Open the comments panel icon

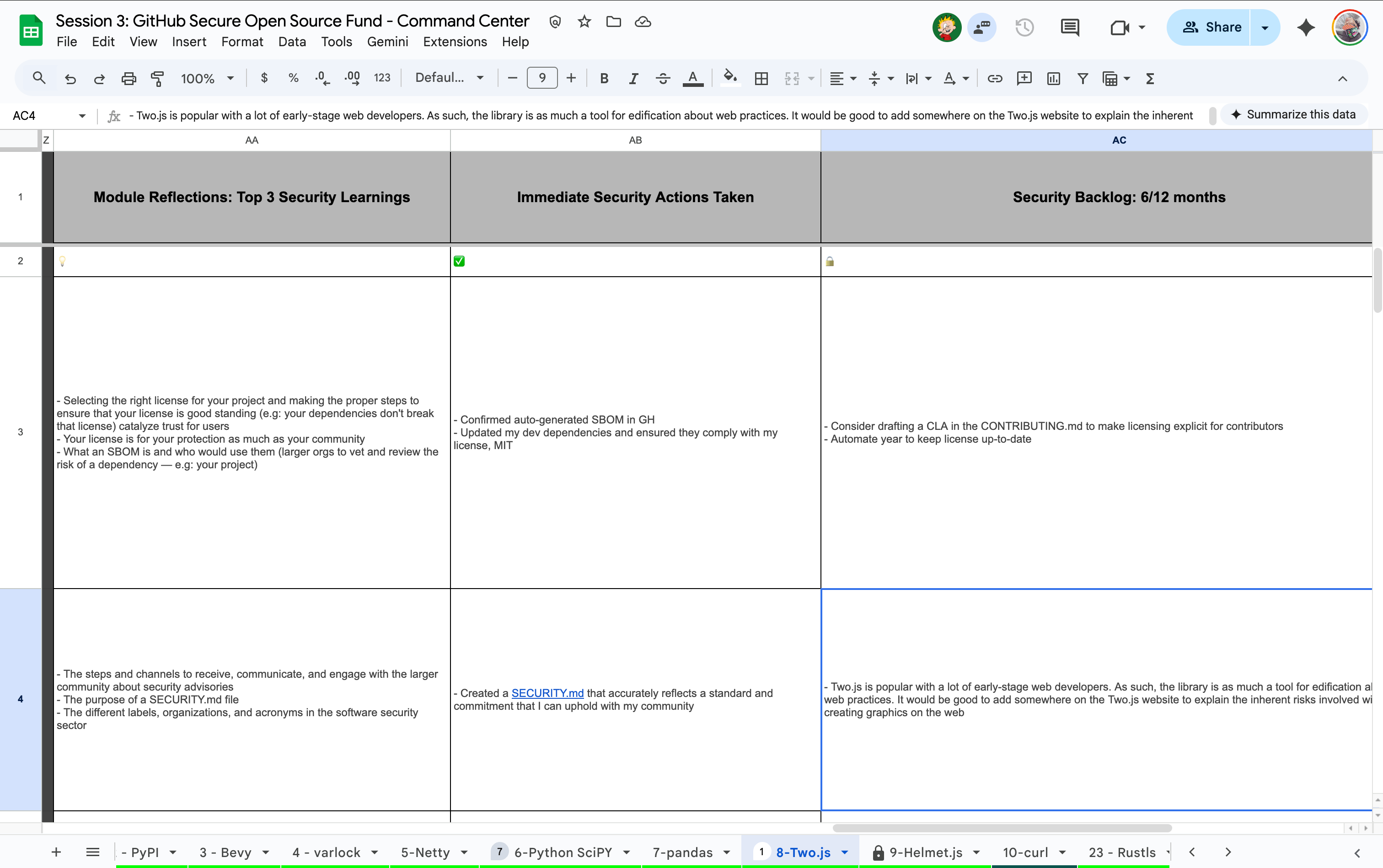[x=1070, y=27]
